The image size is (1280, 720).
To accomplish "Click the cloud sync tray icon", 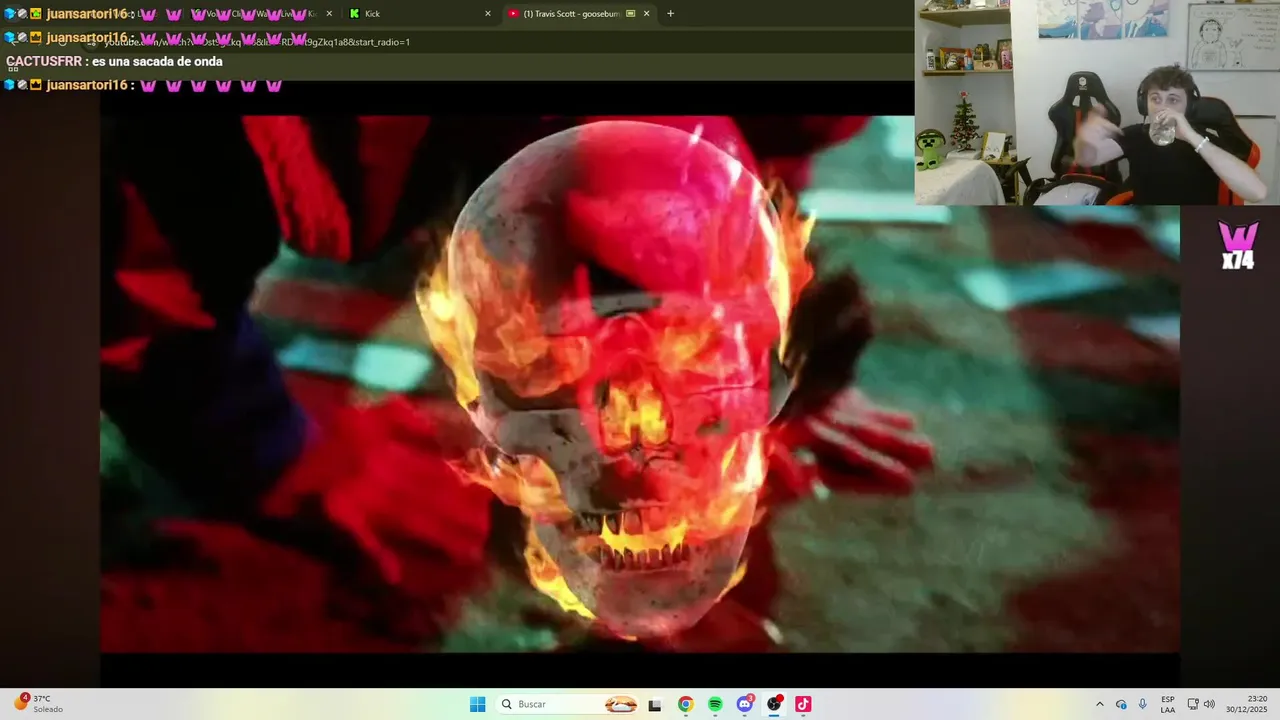I will click(1121, 704).
